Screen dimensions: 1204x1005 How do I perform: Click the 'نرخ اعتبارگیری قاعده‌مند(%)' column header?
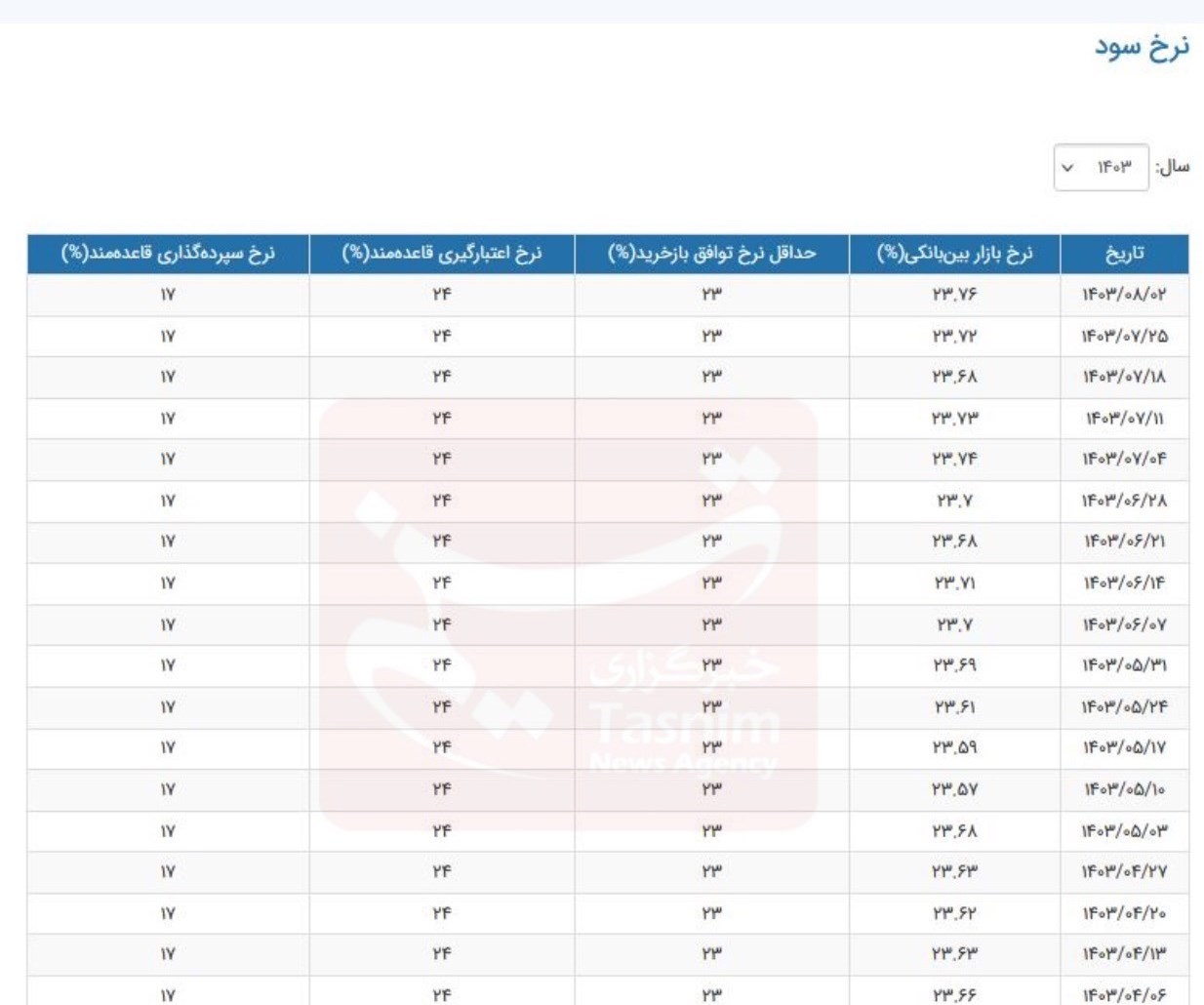[x=441, y=254]
